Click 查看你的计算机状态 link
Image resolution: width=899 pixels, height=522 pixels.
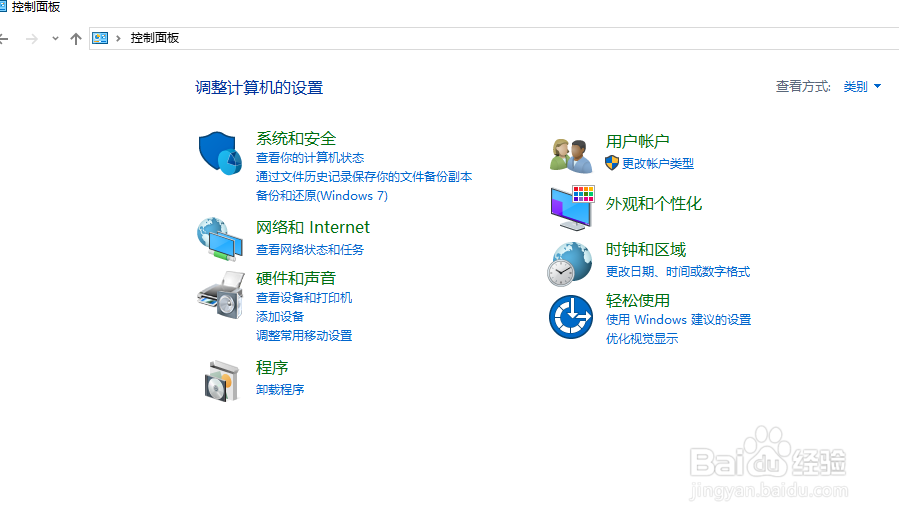click(310, 158)
